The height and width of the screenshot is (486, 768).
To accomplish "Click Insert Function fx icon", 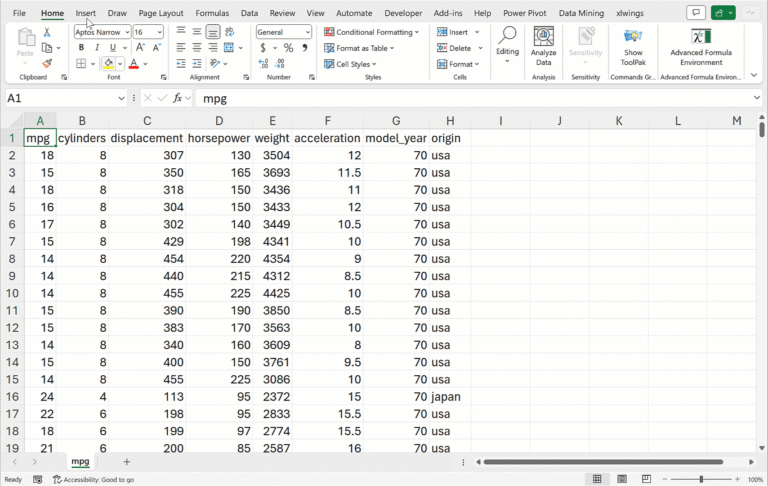I will (178, 98).
